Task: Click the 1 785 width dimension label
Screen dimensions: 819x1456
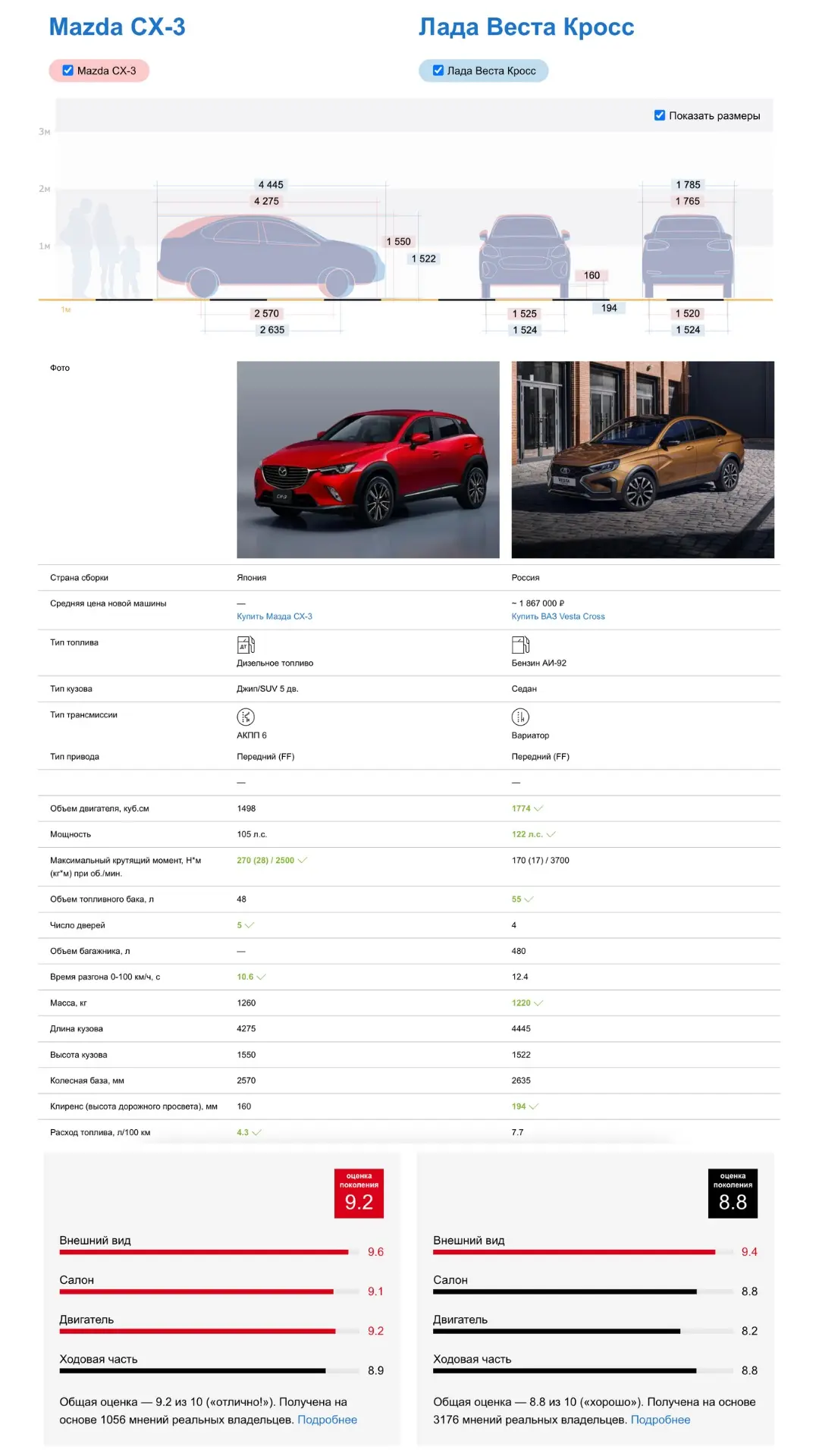Action: [x=688, y=184]
